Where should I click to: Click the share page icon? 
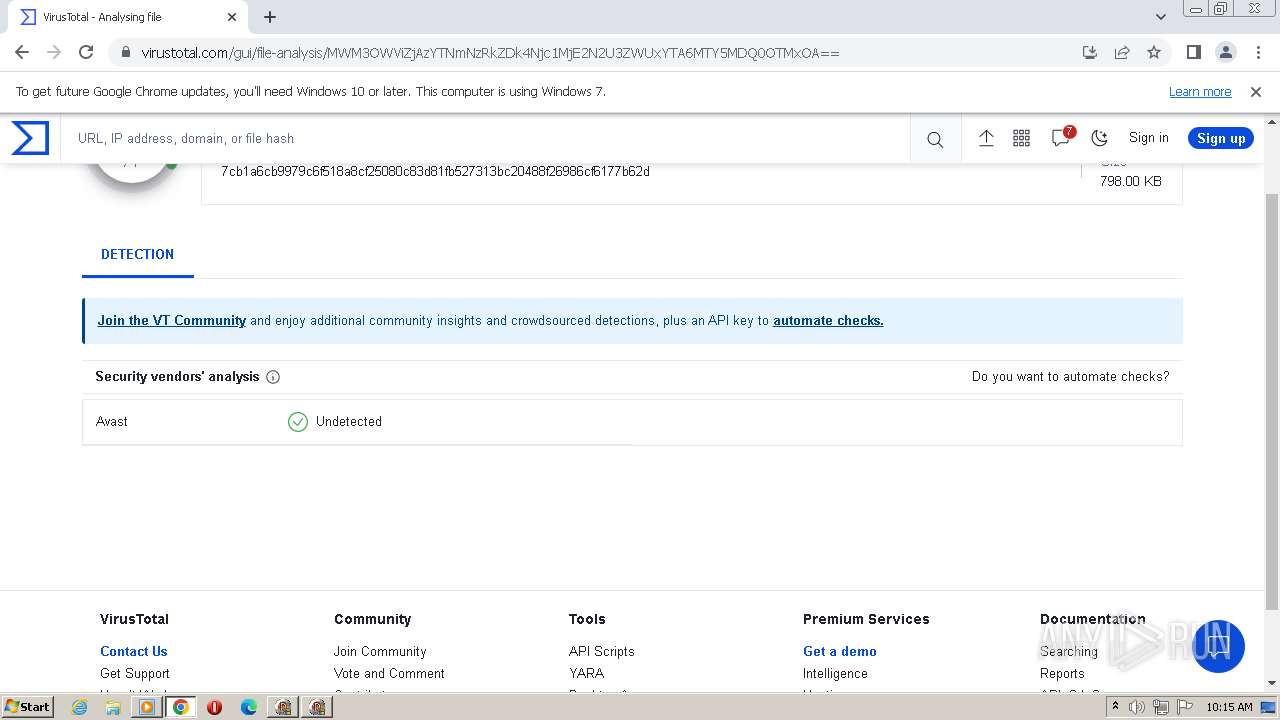point(1122,52)
